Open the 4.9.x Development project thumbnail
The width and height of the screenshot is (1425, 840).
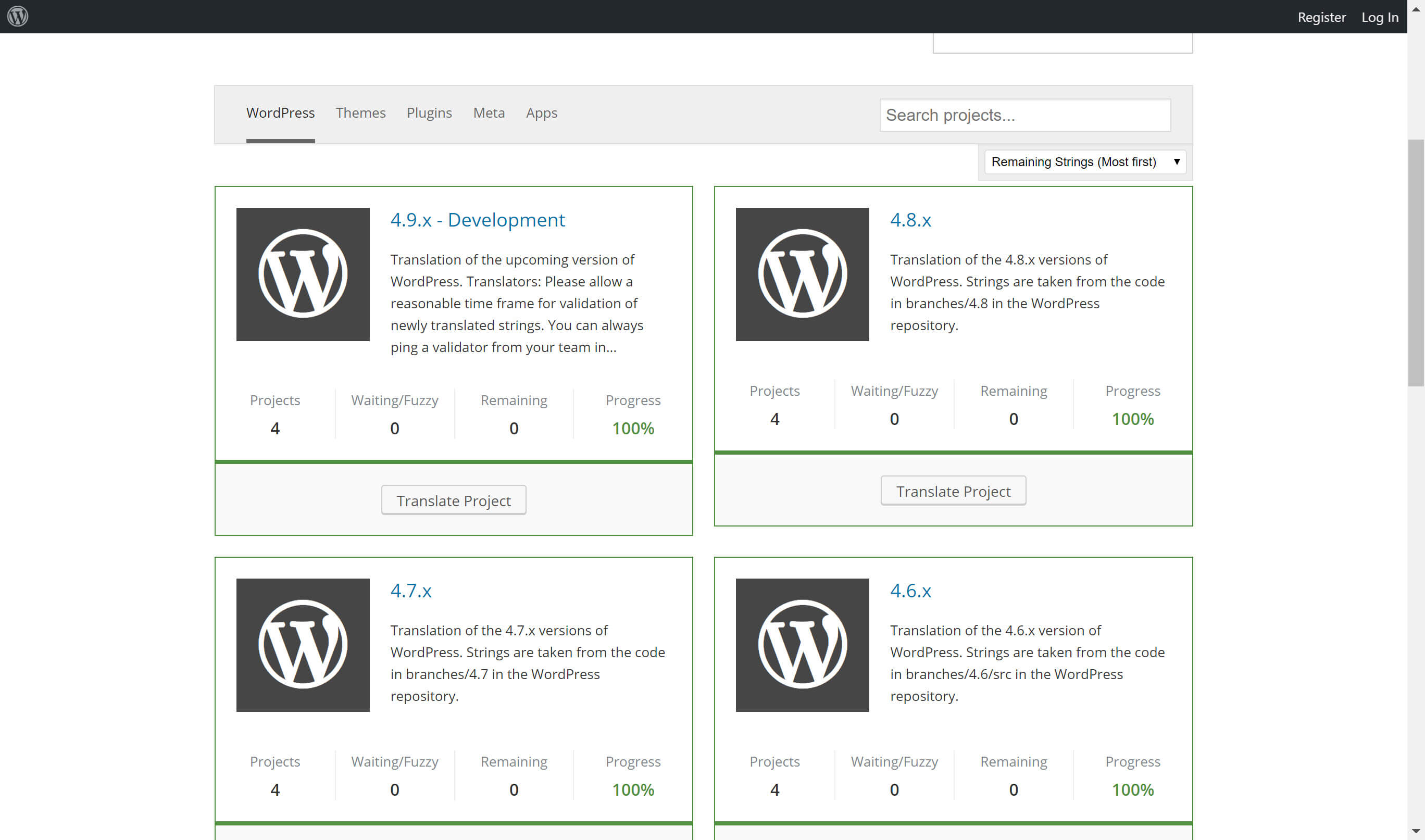pyautogui.click(x=303, y=274)
